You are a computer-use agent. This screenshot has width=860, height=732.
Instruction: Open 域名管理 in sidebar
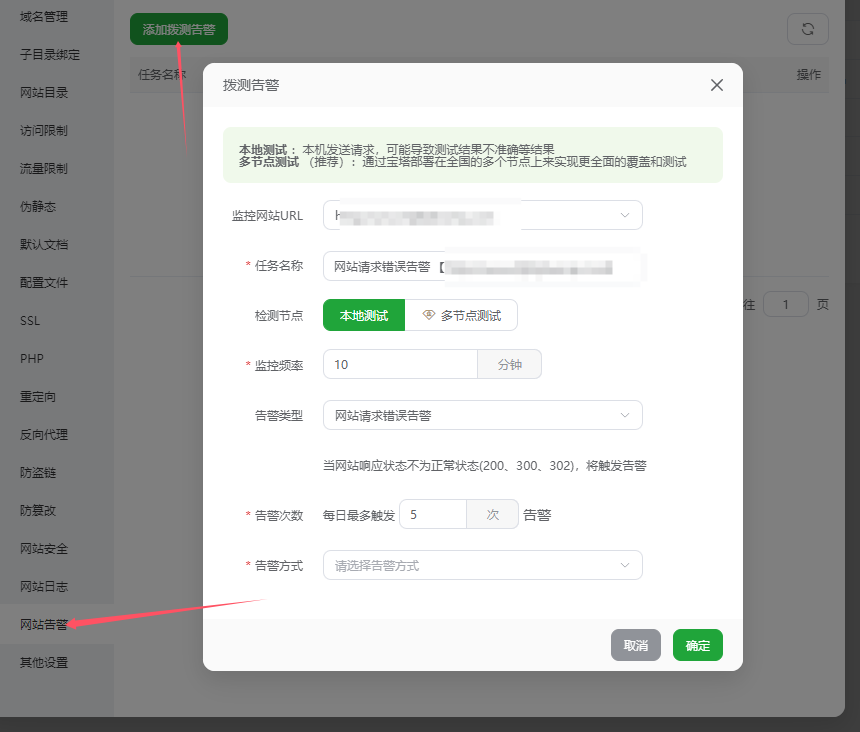click(44, 16)
